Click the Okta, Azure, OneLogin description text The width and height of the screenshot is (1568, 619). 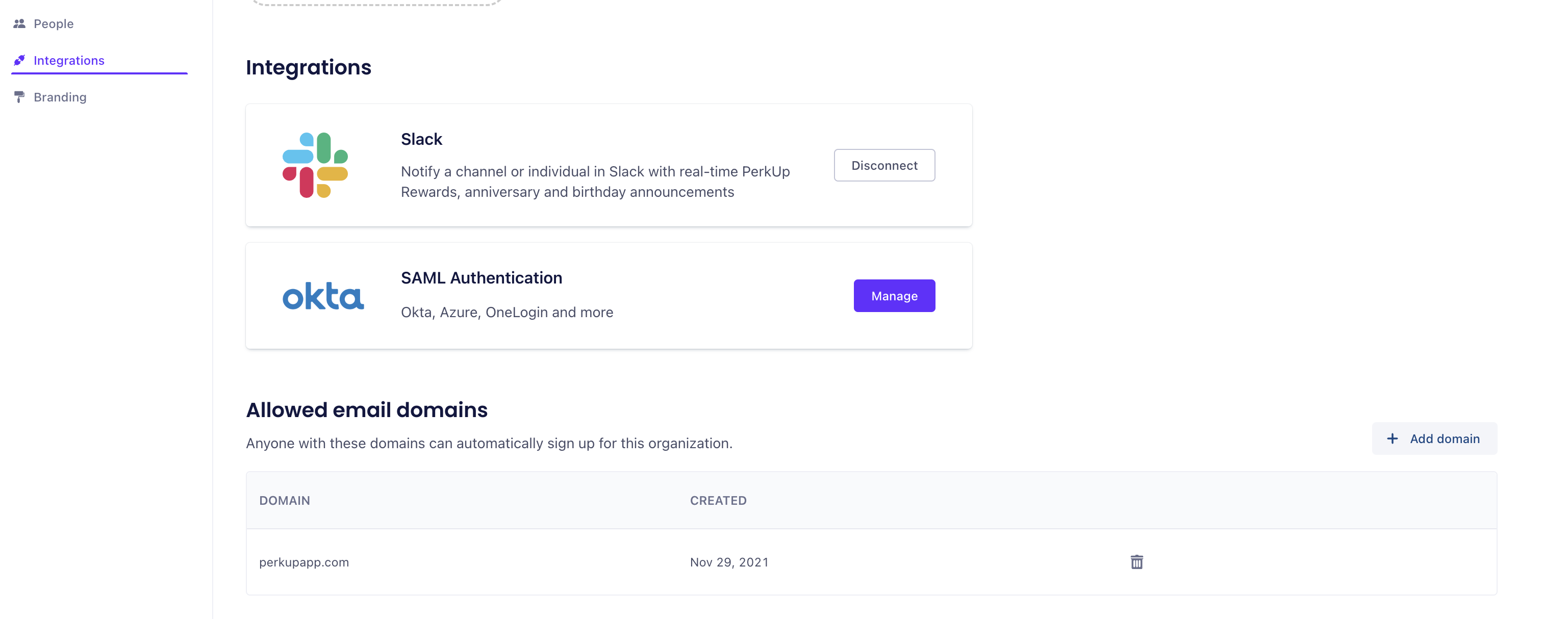(x=507, y=312)
